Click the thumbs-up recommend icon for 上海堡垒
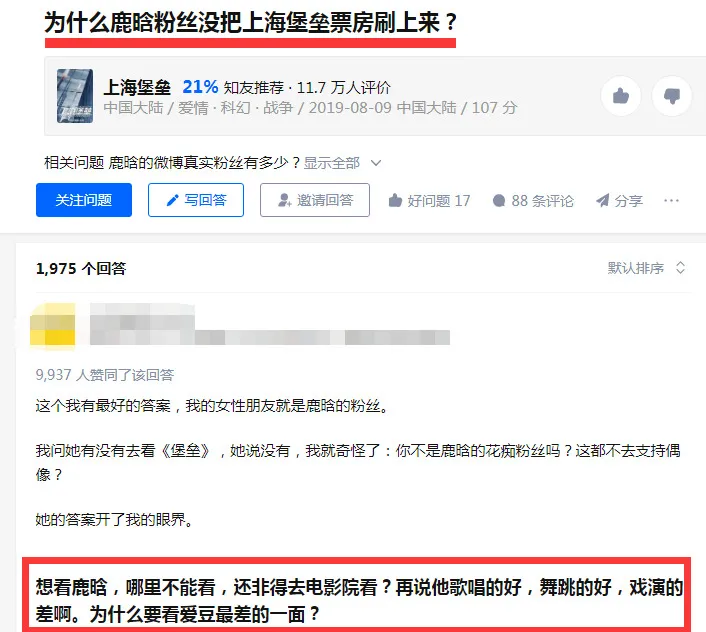706x632 pixels. point(621,96)
